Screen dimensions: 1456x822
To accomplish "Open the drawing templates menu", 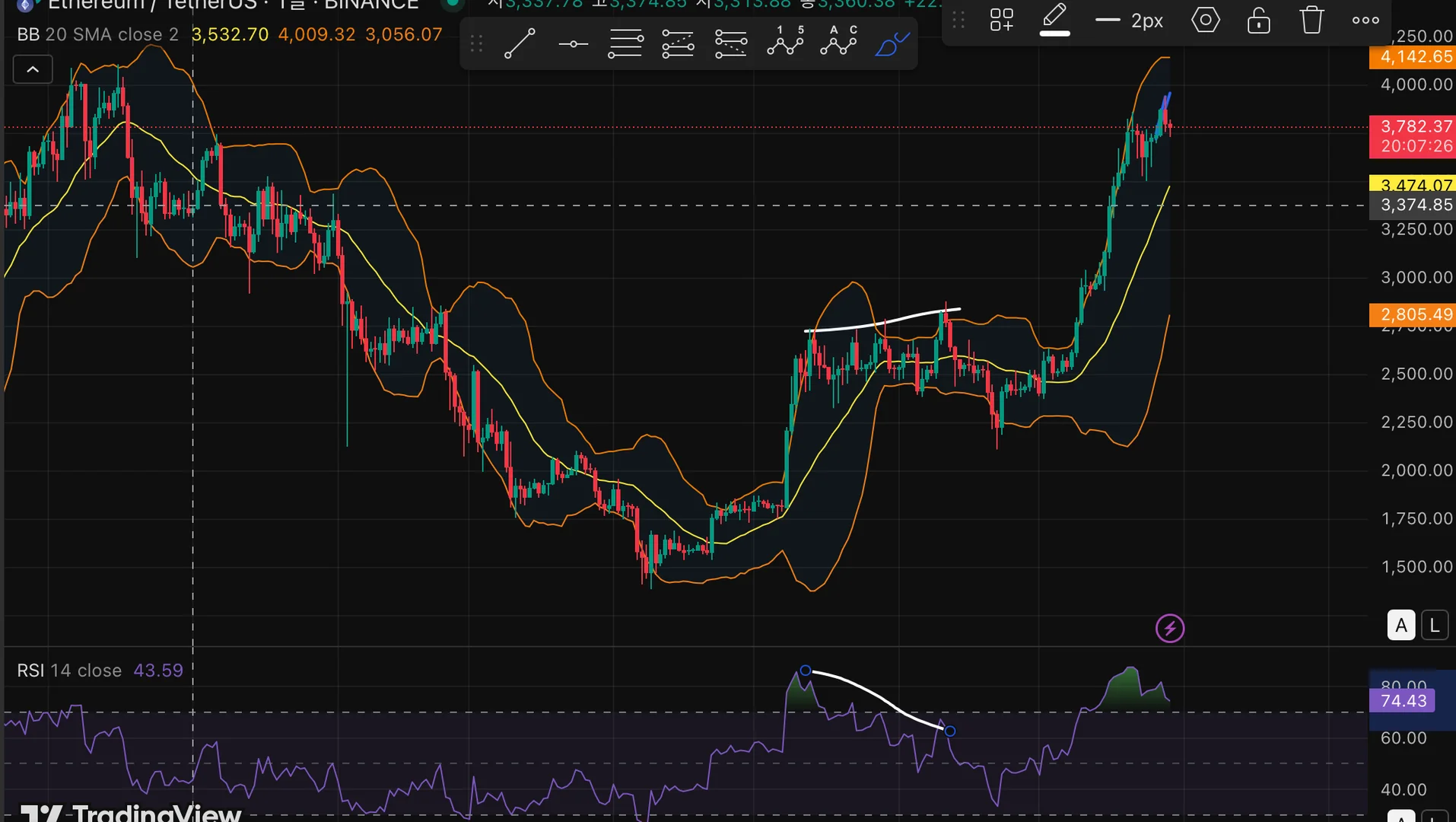I will click(1001, 21).
